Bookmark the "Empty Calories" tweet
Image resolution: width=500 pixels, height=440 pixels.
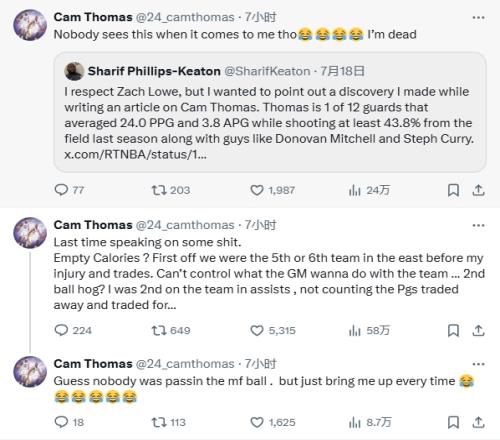[x=453, y=331]
